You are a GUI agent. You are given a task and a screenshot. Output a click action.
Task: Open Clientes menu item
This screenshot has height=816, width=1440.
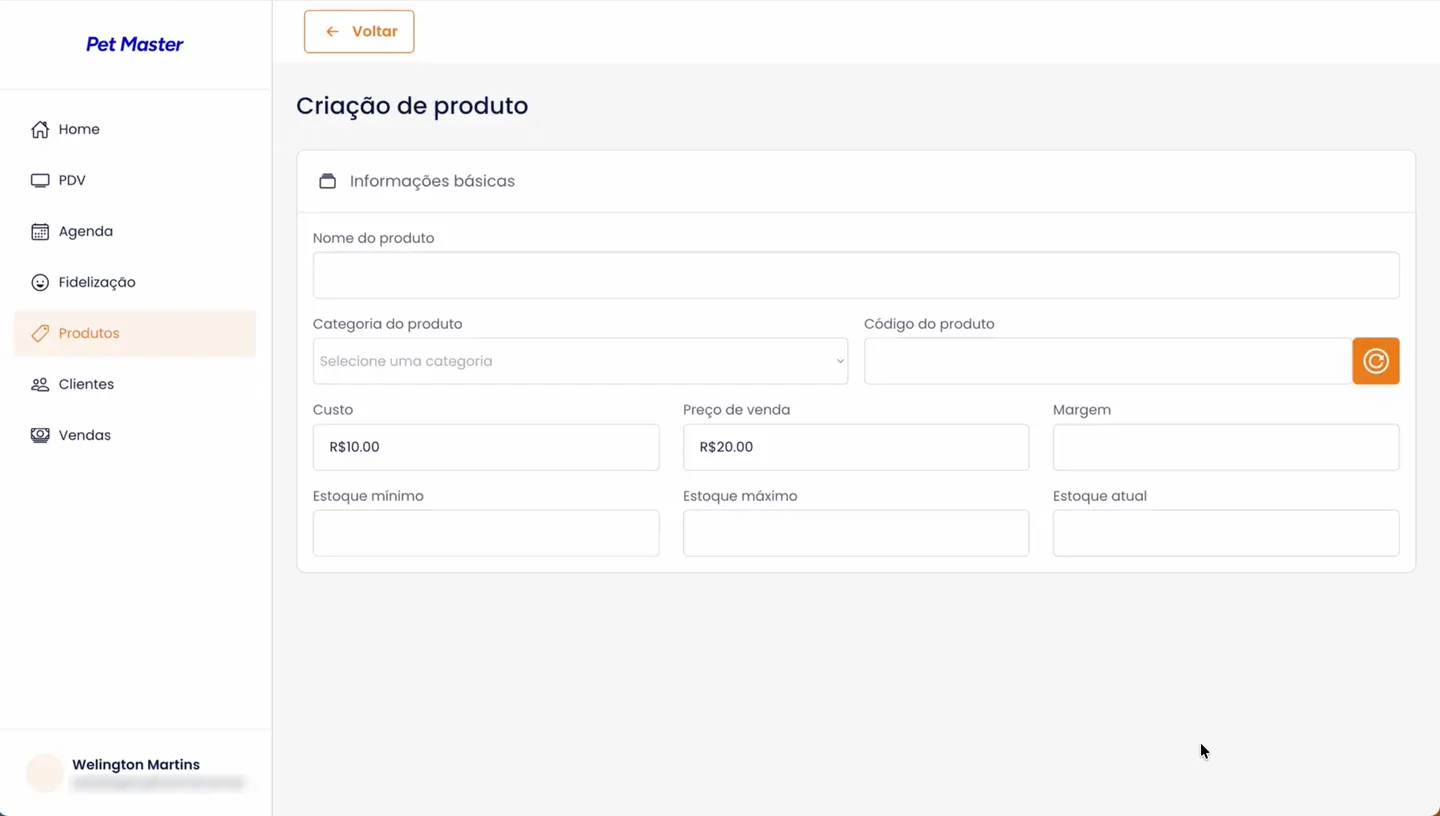(x=135, y=384)
